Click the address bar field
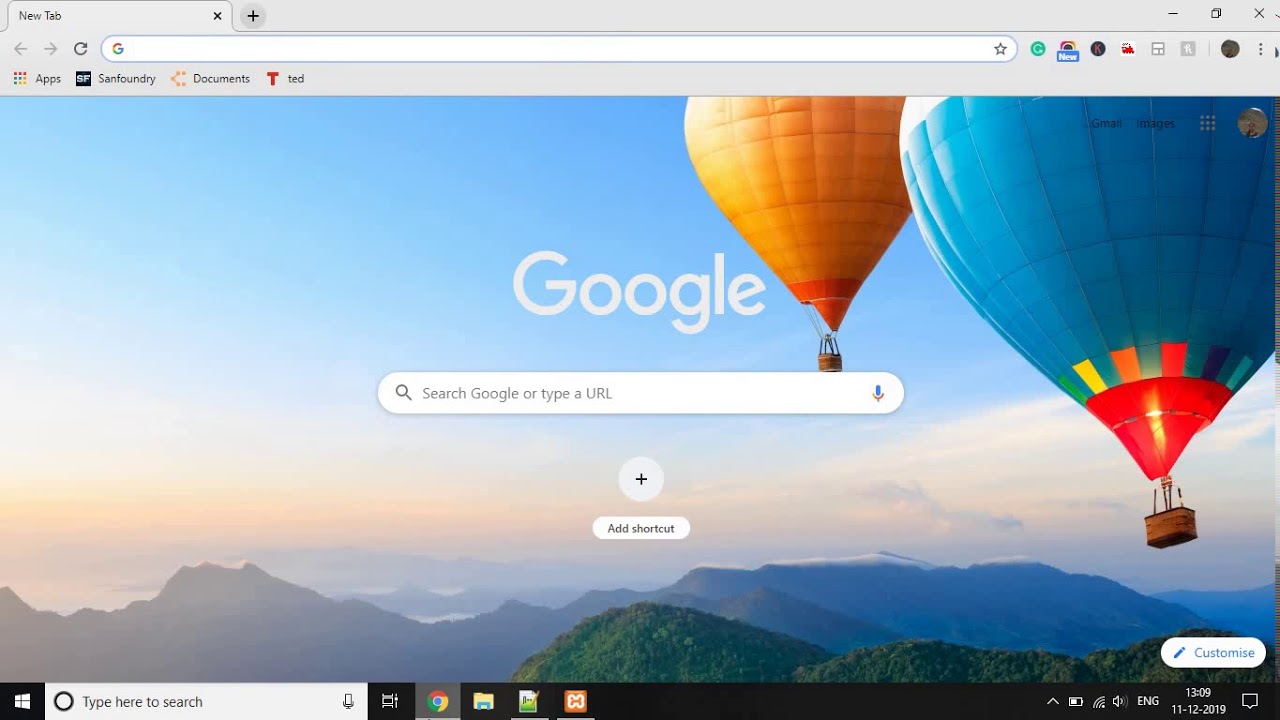 point(559,49)
